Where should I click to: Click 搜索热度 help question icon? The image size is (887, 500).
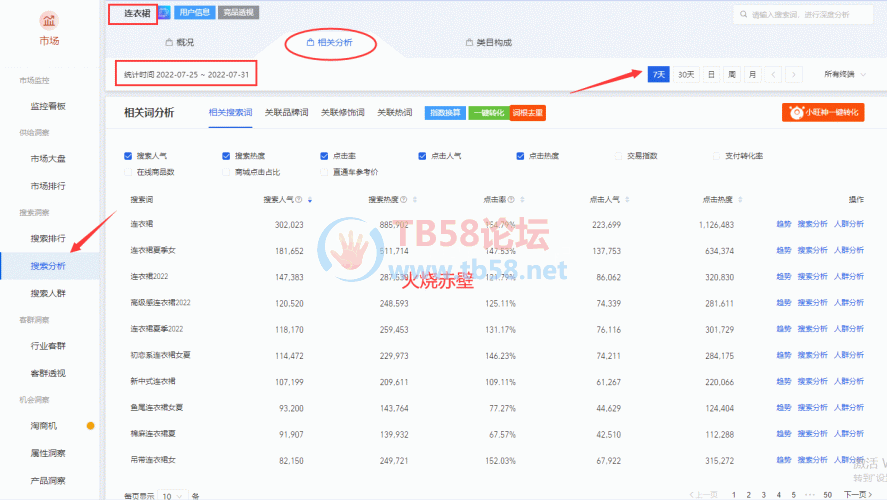pyautogui.click(x=403, y=200)
